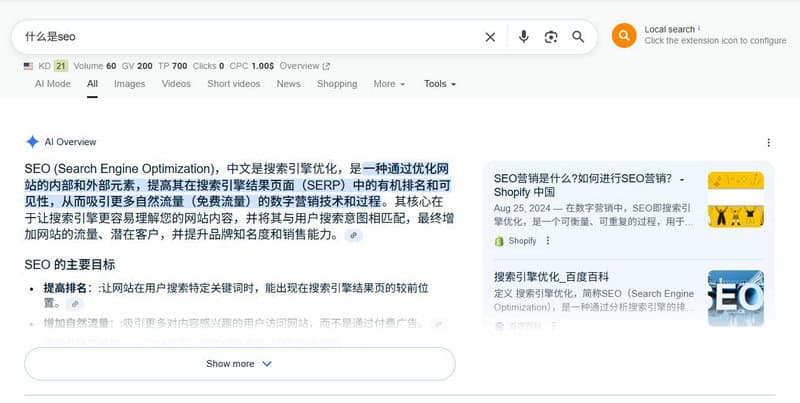Click the Local search label text

[669, 30]
